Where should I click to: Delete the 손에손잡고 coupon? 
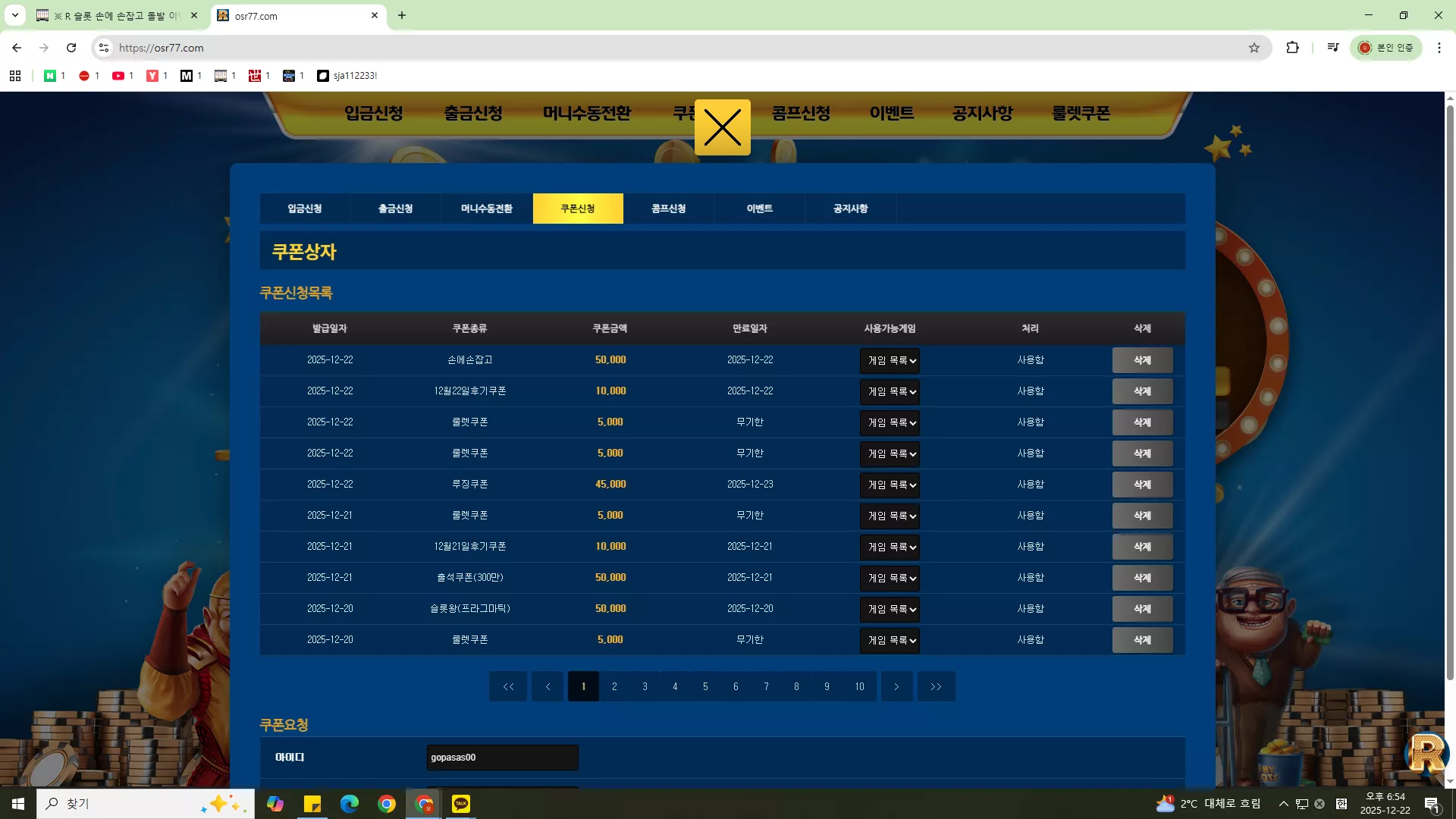coord(1142,360)
